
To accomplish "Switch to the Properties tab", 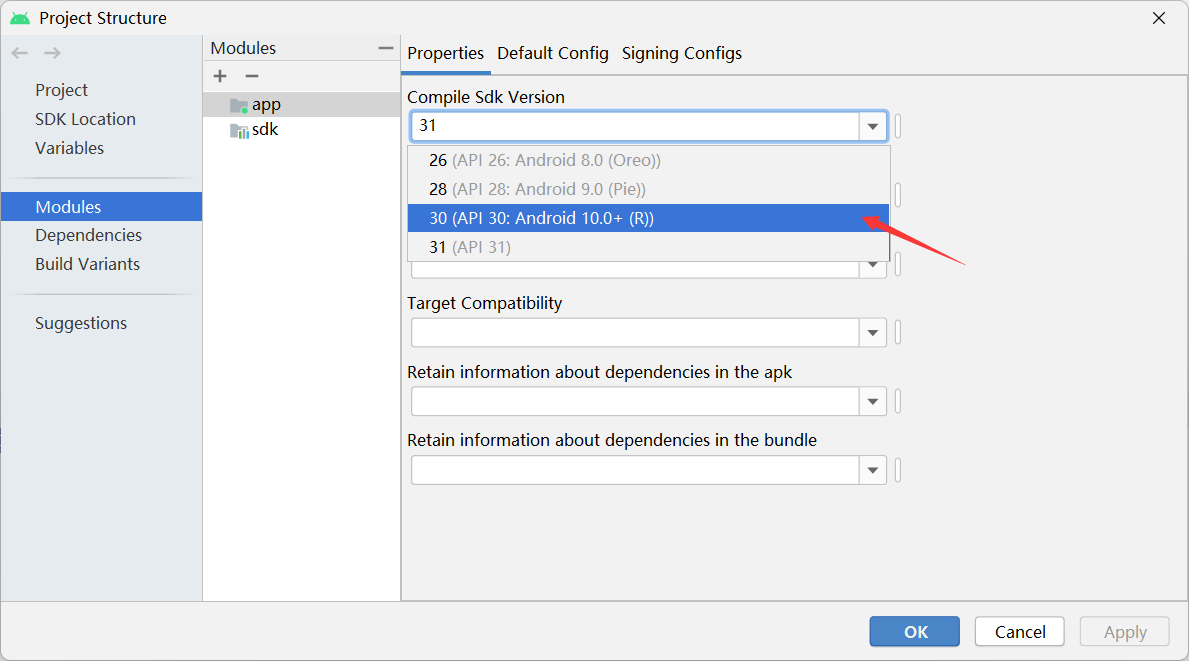I will (445, 53).
